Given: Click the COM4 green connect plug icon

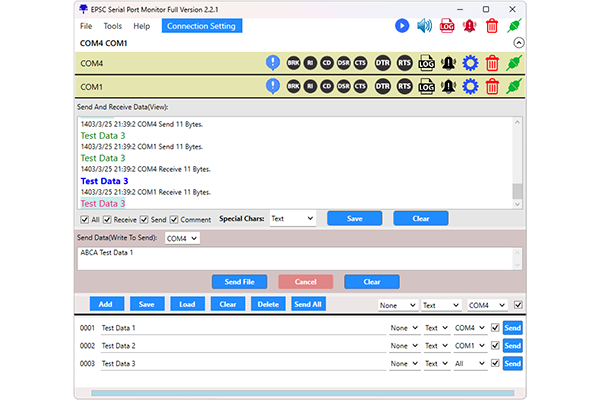Looking at the screenshot, I should click(514, 62).
